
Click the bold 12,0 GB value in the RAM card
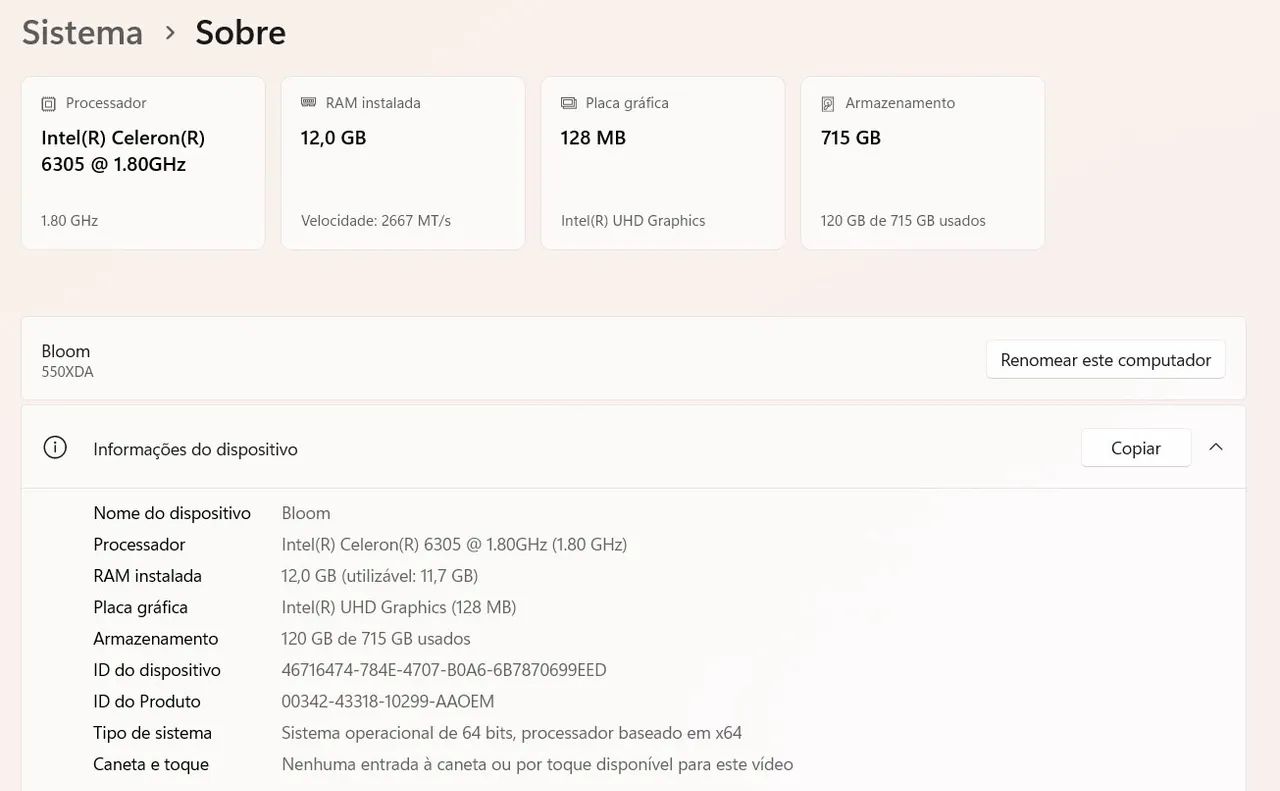(334, 138)
